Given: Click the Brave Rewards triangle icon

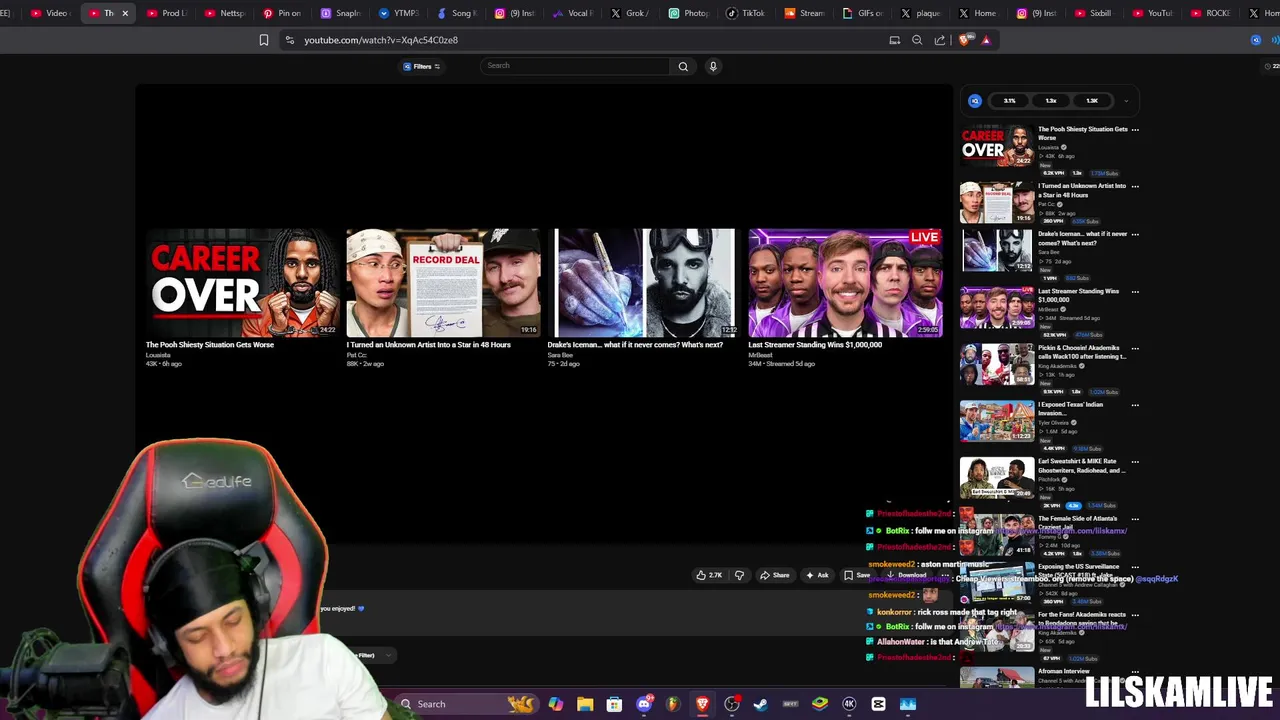Looking at the screenshot, I should [986, 40].
